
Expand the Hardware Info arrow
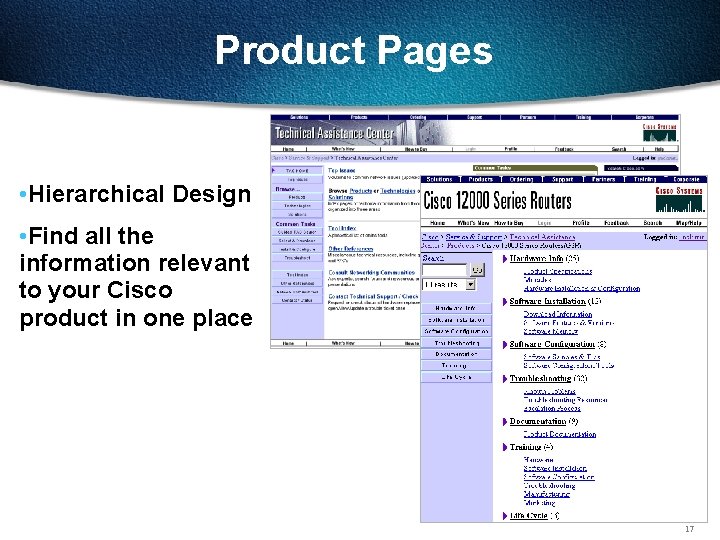click(505, 259)
